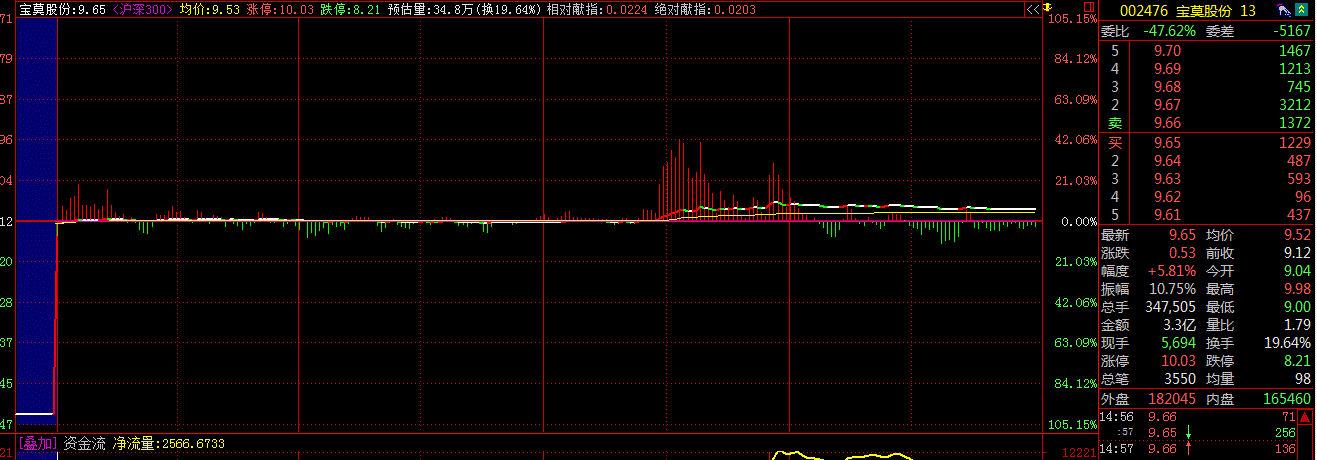The image size is (1317, 460).
Task: Click the blue pre-market region of chart
Action: tap(37, 220)
